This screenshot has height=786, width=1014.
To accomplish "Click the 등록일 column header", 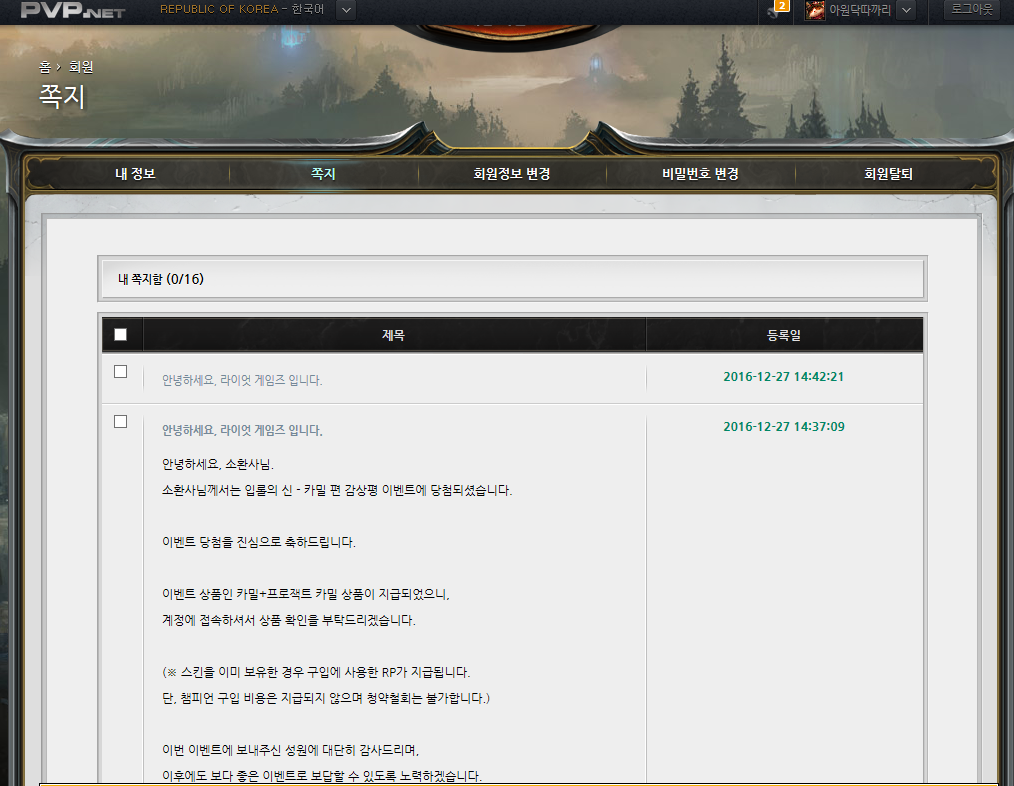I will coord(784,335).
